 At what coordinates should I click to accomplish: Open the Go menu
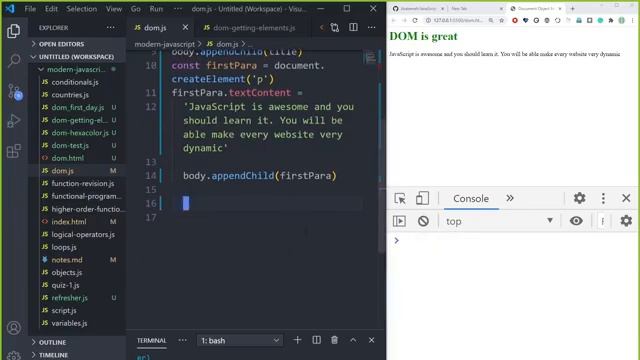(136, 9)
